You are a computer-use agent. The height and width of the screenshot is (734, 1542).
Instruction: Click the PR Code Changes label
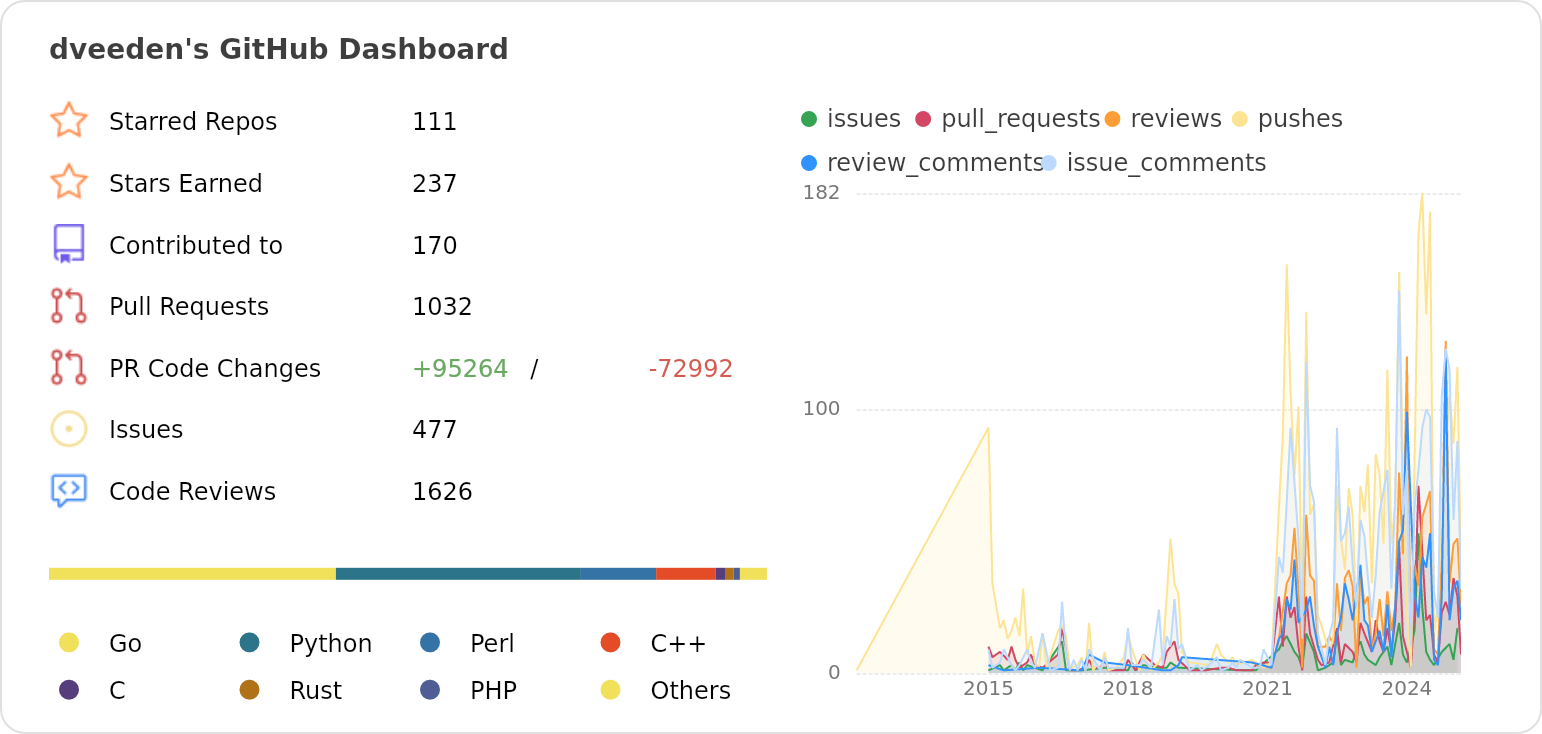(215, 369)
